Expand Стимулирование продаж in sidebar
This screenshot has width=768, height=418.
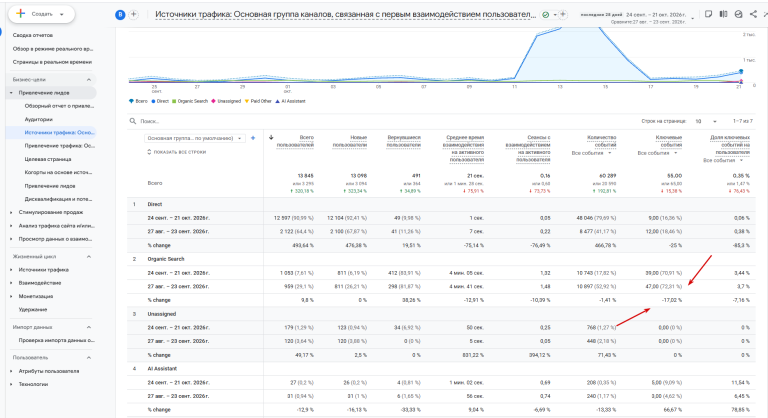11,212
